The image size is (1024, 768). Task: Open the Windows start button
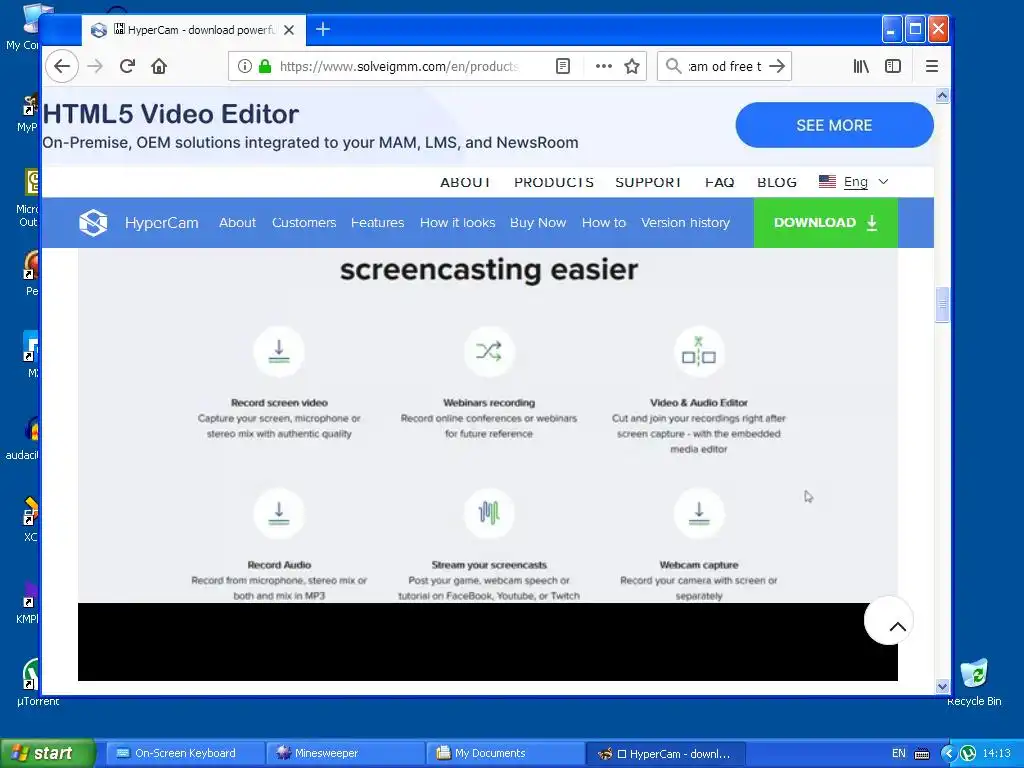tap(48, 753)
